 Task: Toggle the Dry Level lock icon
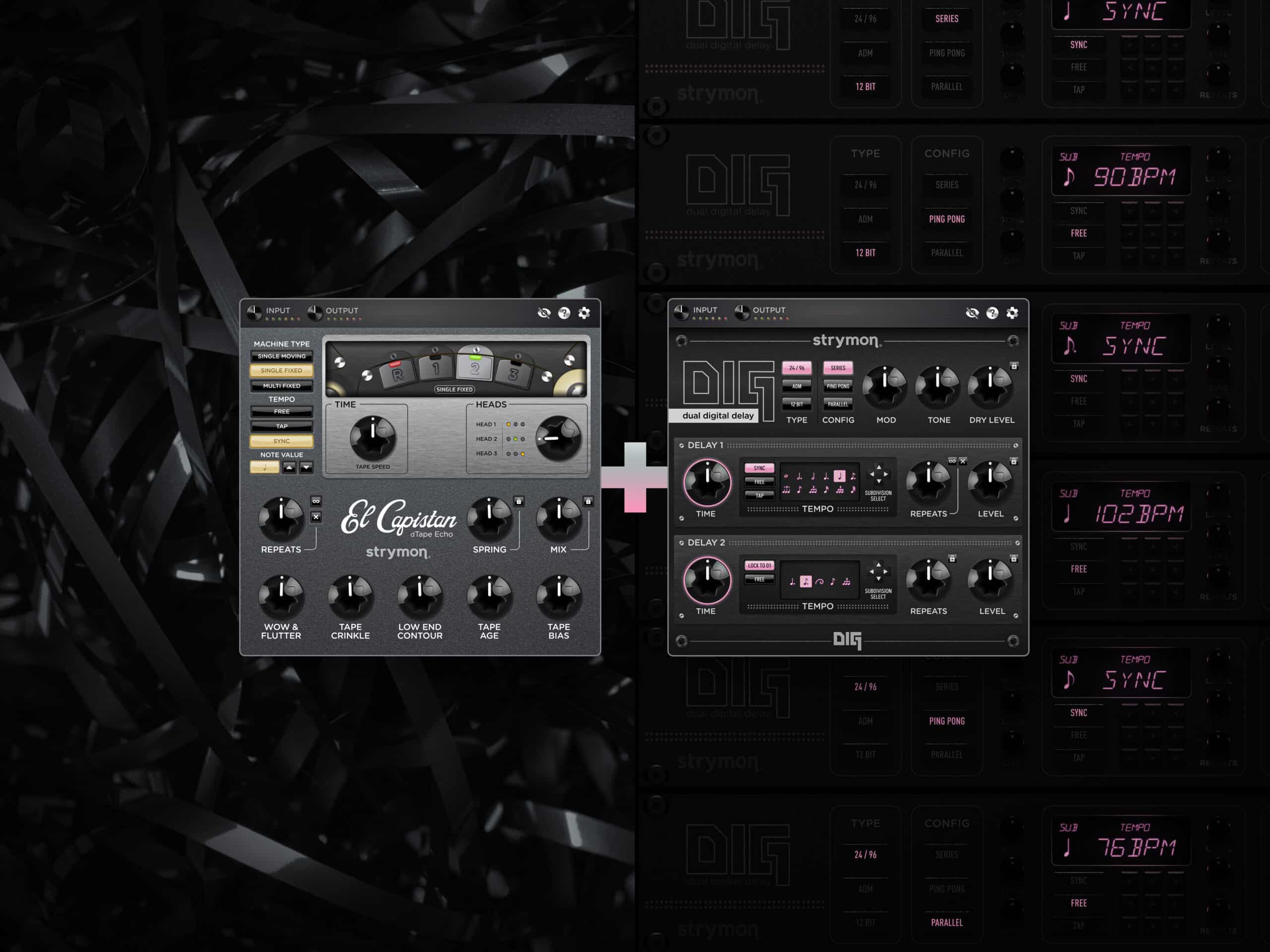(x=1014, y=365)
